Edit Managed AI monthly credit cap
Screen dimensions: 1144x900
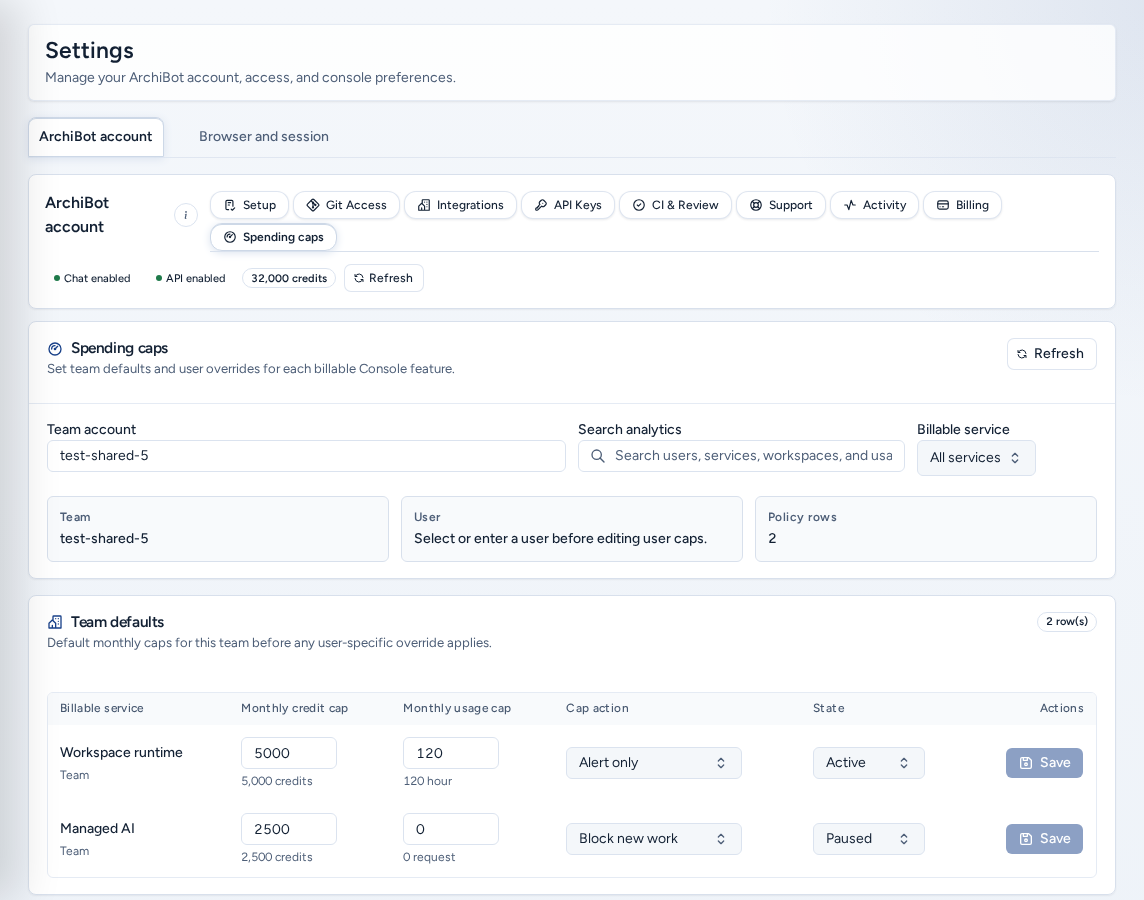(x=289, y=829)
